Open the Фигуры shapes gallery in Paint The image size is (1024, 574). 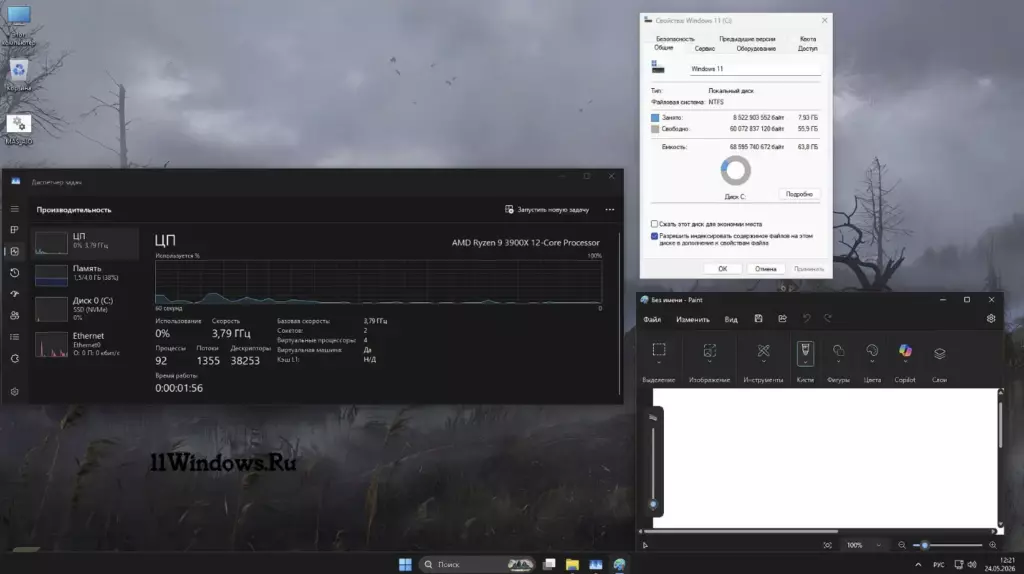click(x=838, y=351)
